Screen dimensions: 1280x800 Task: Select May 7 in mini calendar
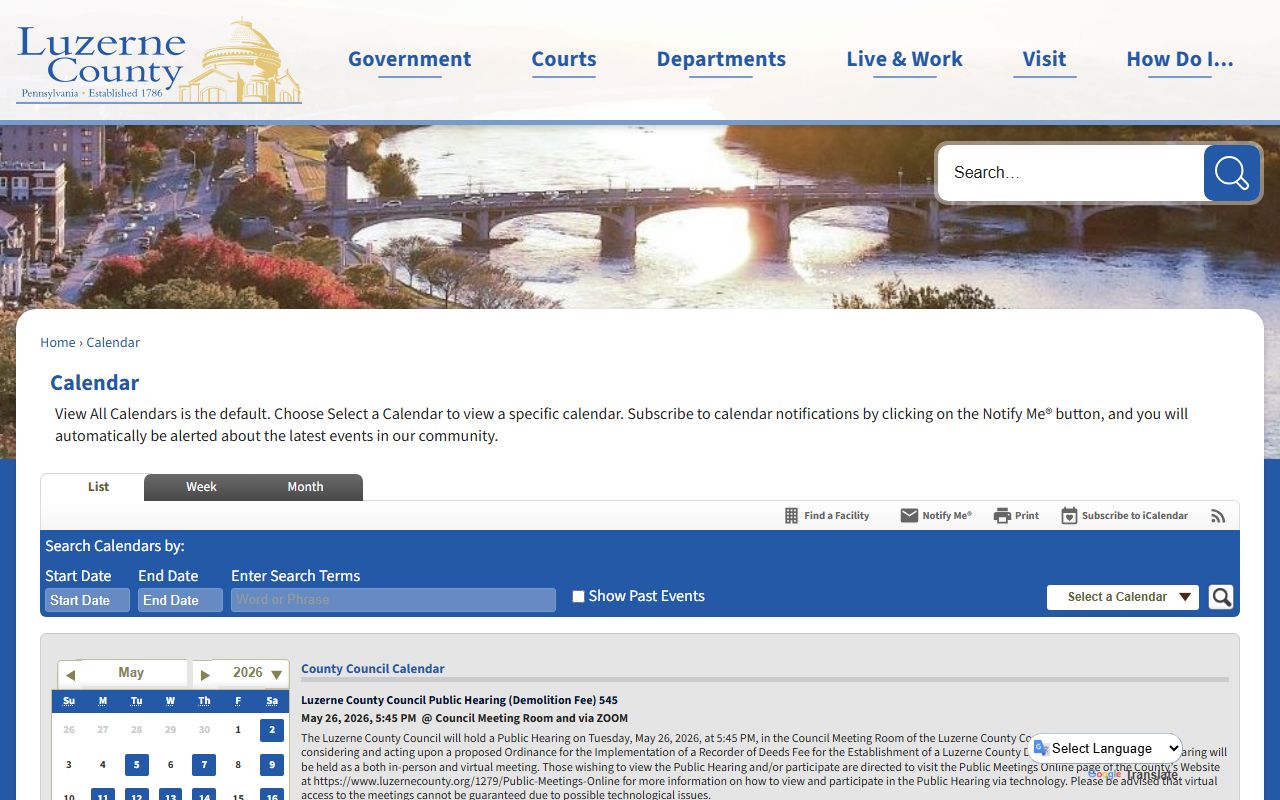pyautogui.click(x=204, y=765)
